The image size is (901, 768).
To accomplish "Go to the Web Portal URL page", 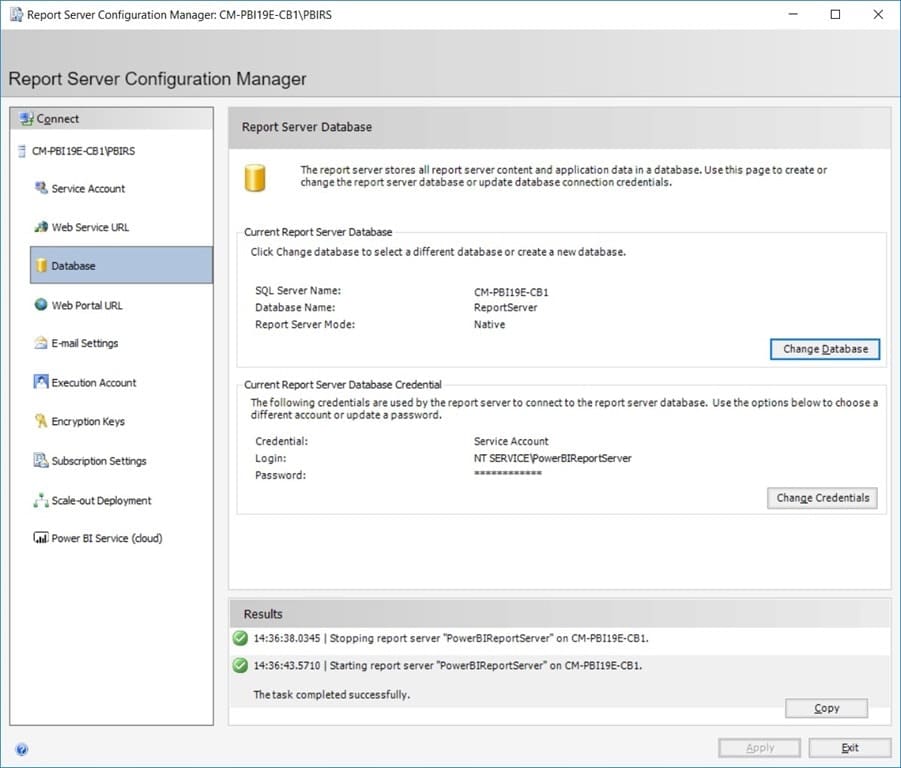I will (x=87, y=306).
